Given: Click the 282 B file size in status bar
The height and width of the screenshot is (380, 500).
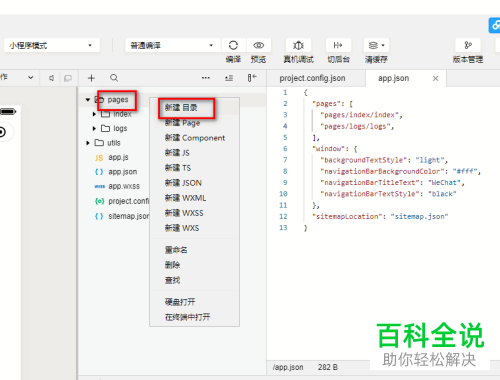Looking at the screenshot, I should tap(328, 367).
